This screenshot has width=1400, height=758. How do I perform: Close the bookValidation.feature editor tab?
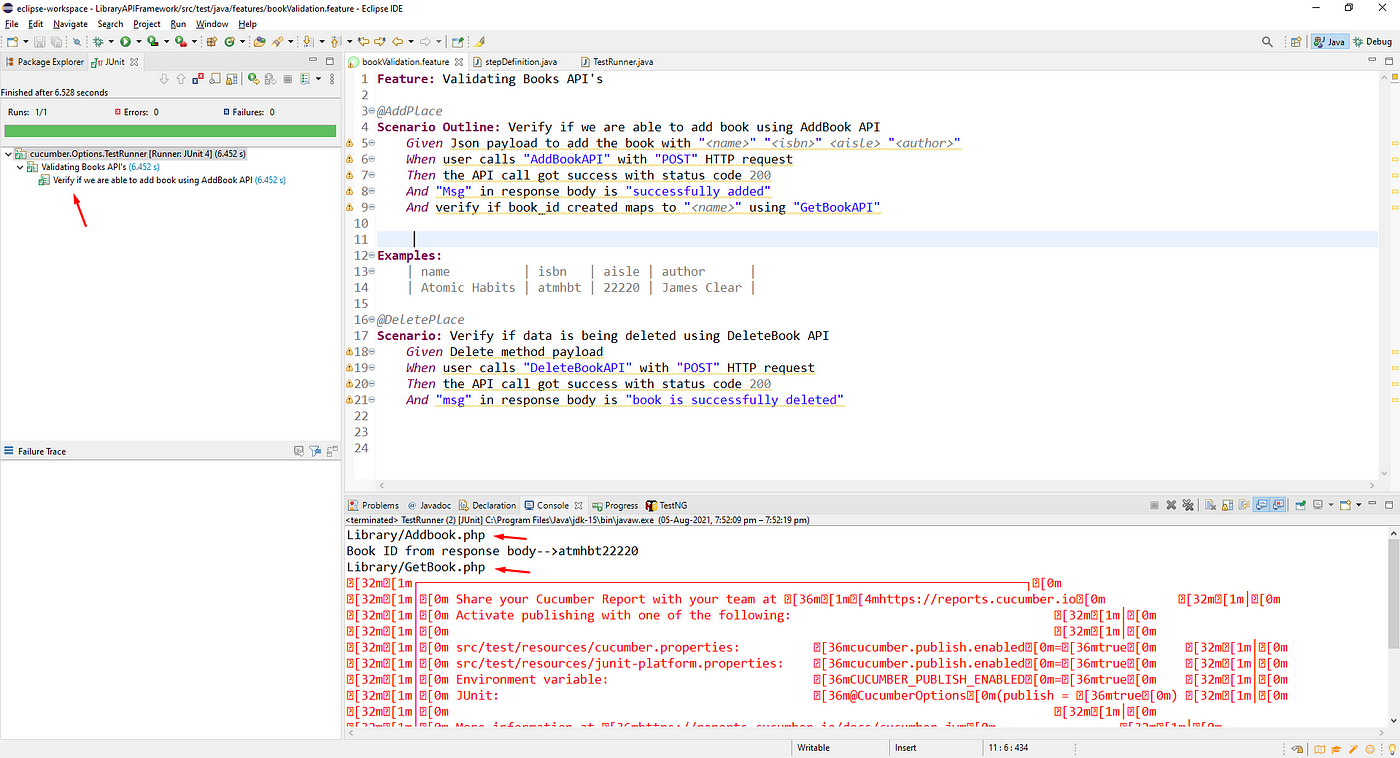click(459, 62)
